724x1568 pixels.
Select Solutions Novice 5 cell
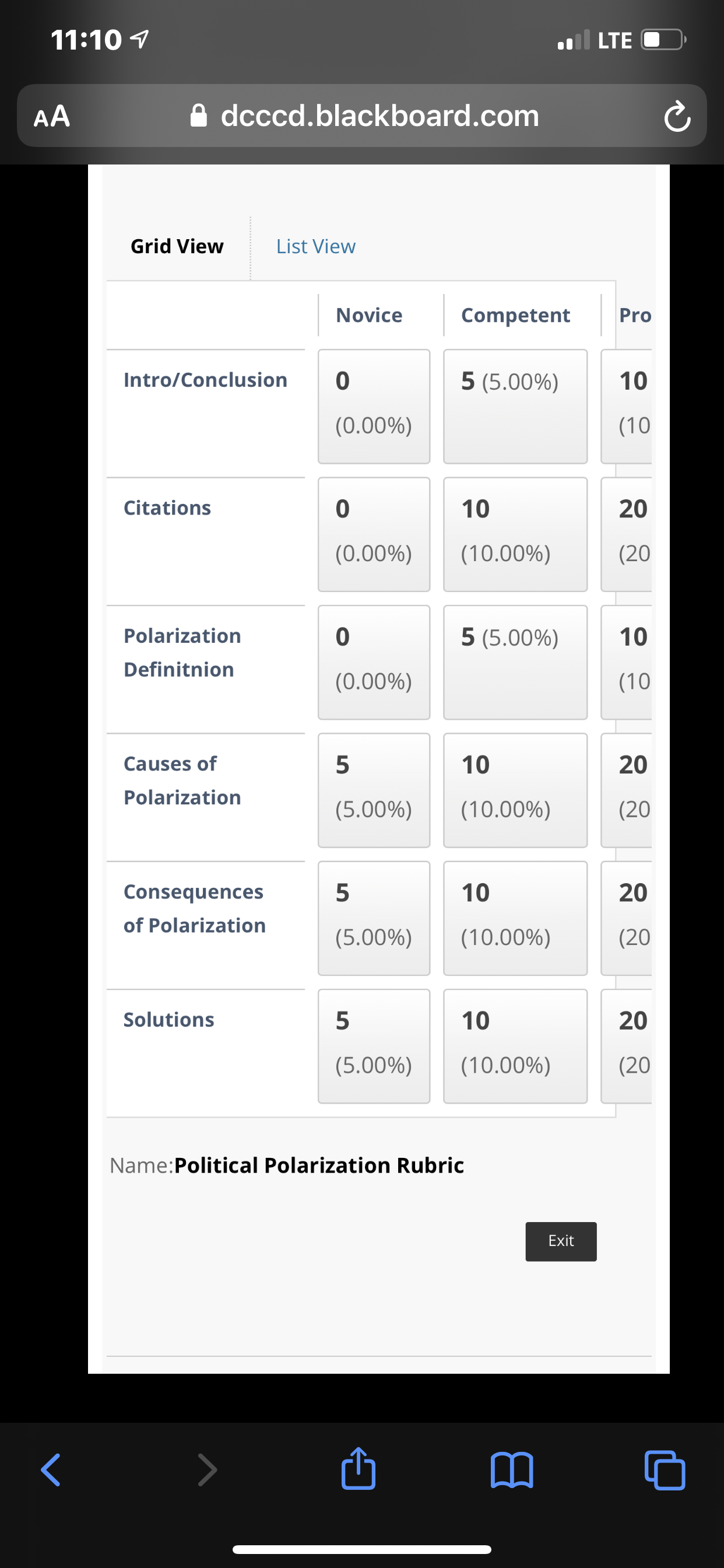point(374,1046)
